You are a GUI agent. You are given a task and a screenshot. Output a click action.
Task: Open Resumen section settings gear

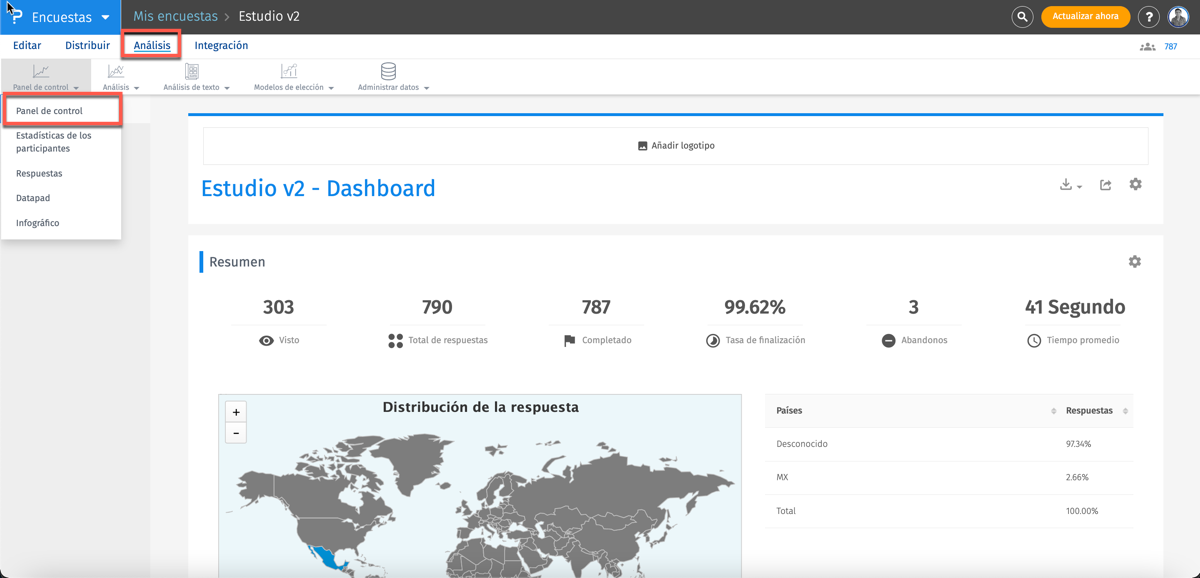1134,262
